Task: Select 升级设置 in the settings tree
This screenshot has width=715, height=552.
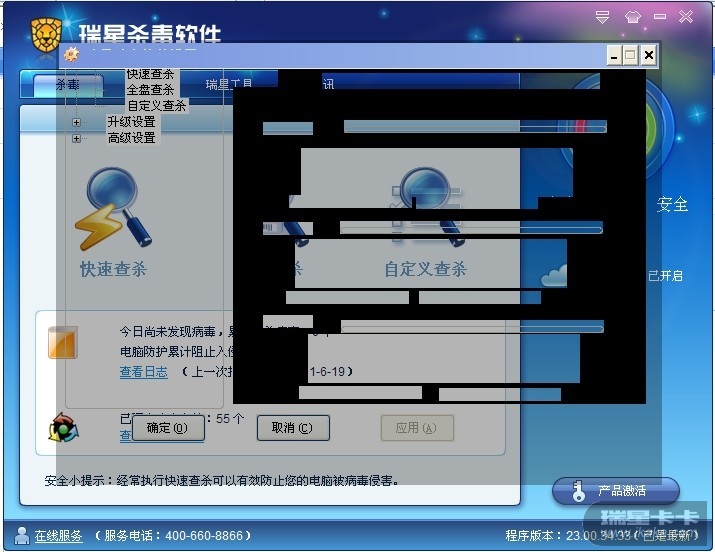Action: tap(131, 122)
